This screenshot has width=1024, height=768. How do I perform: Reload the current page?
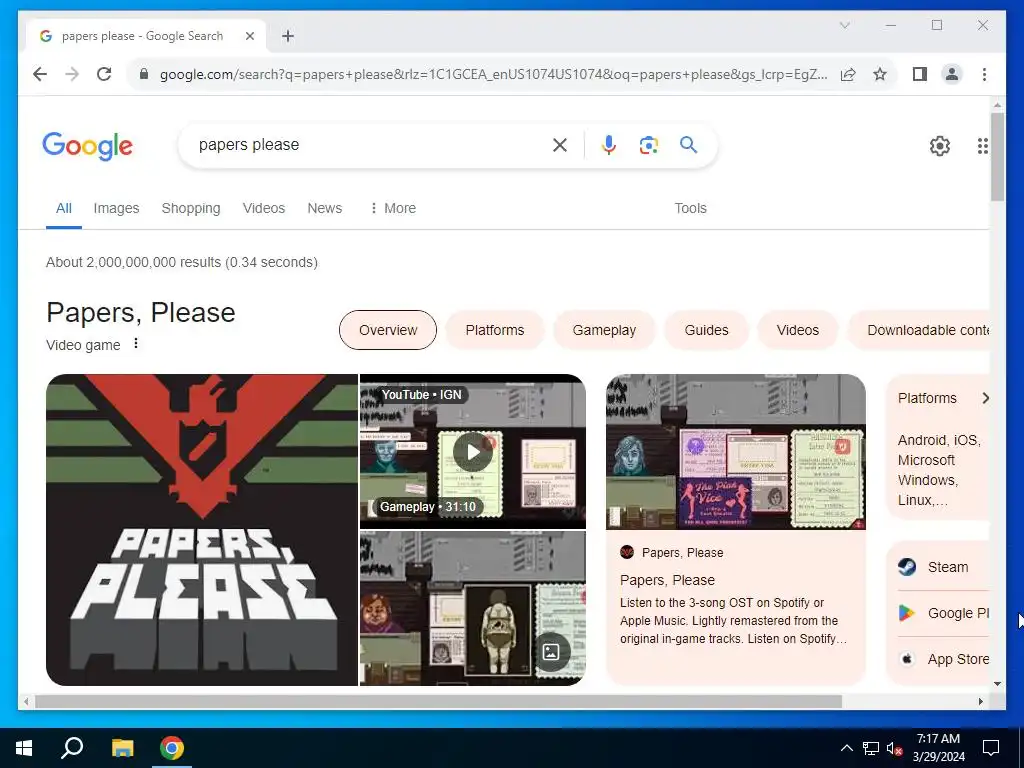point(104,74)
